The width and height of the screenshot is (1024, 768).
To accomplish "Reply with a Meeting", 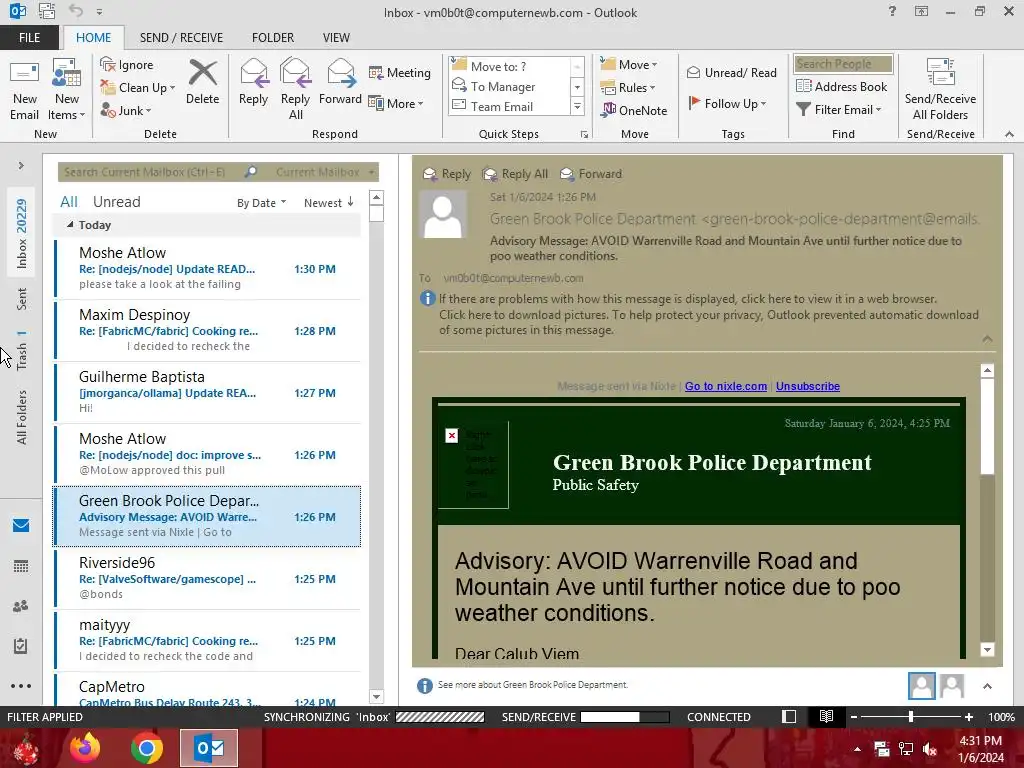I will [x=400, y=72].
